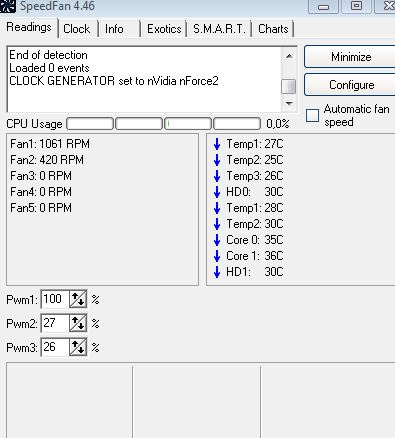
Task: Click the Pwm3 spinner arrows
Action: (x=78, y=347)
